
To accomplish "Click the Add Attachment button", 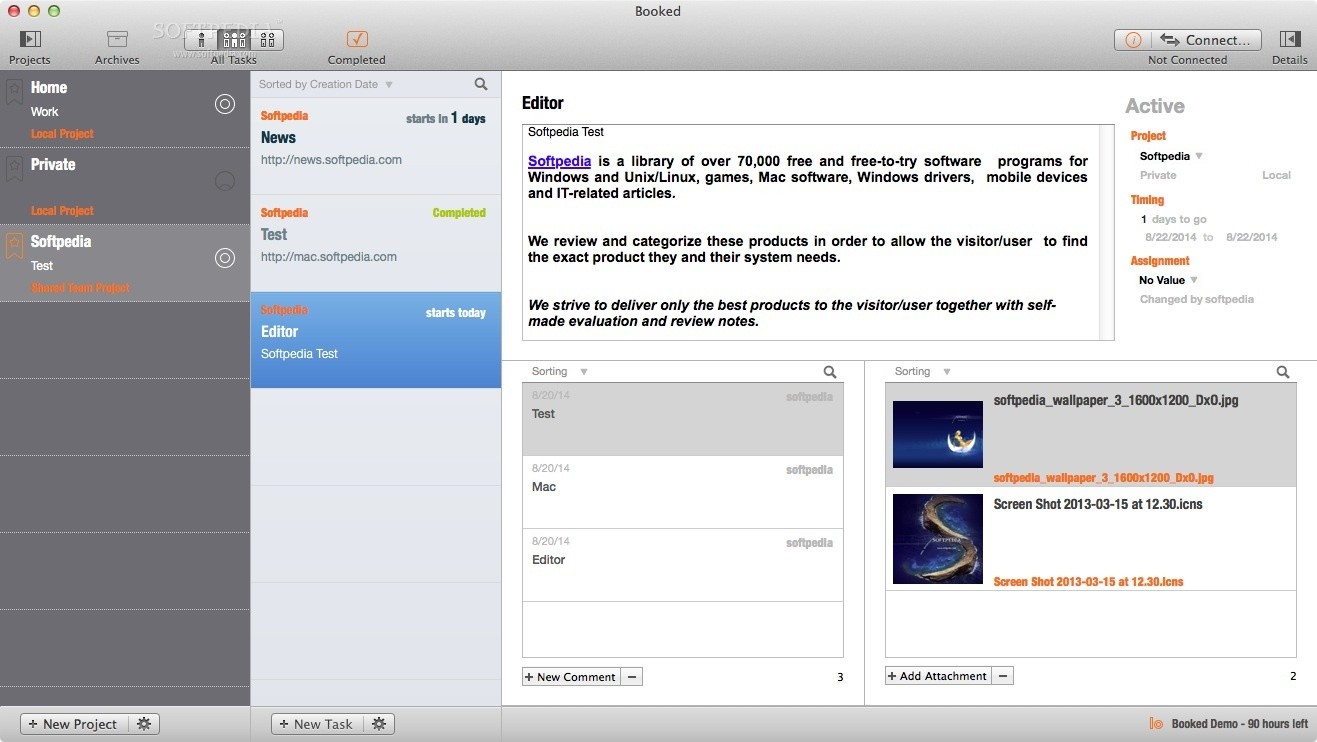I will pos(938,676).
